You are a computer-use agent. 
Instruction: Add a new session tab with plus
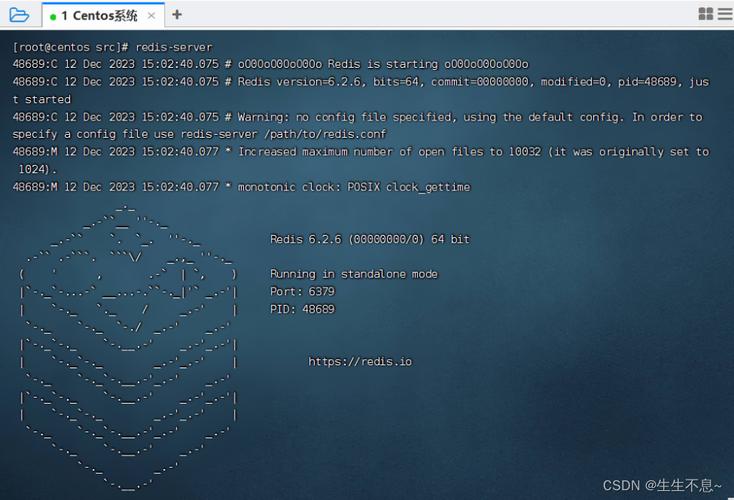[x=177, y=15]
